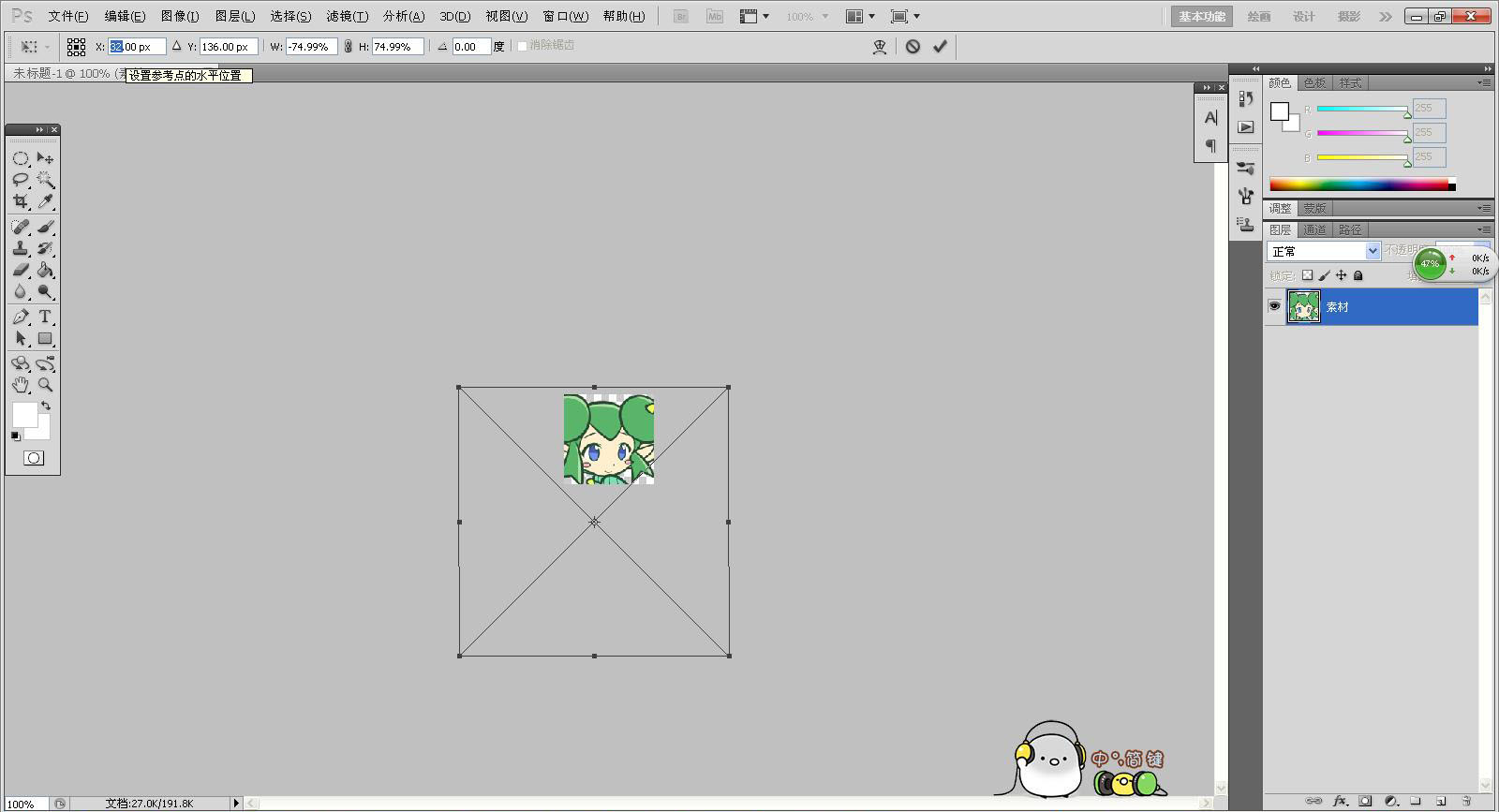Switch to the 色板 tab

(x=1314, y=83)
